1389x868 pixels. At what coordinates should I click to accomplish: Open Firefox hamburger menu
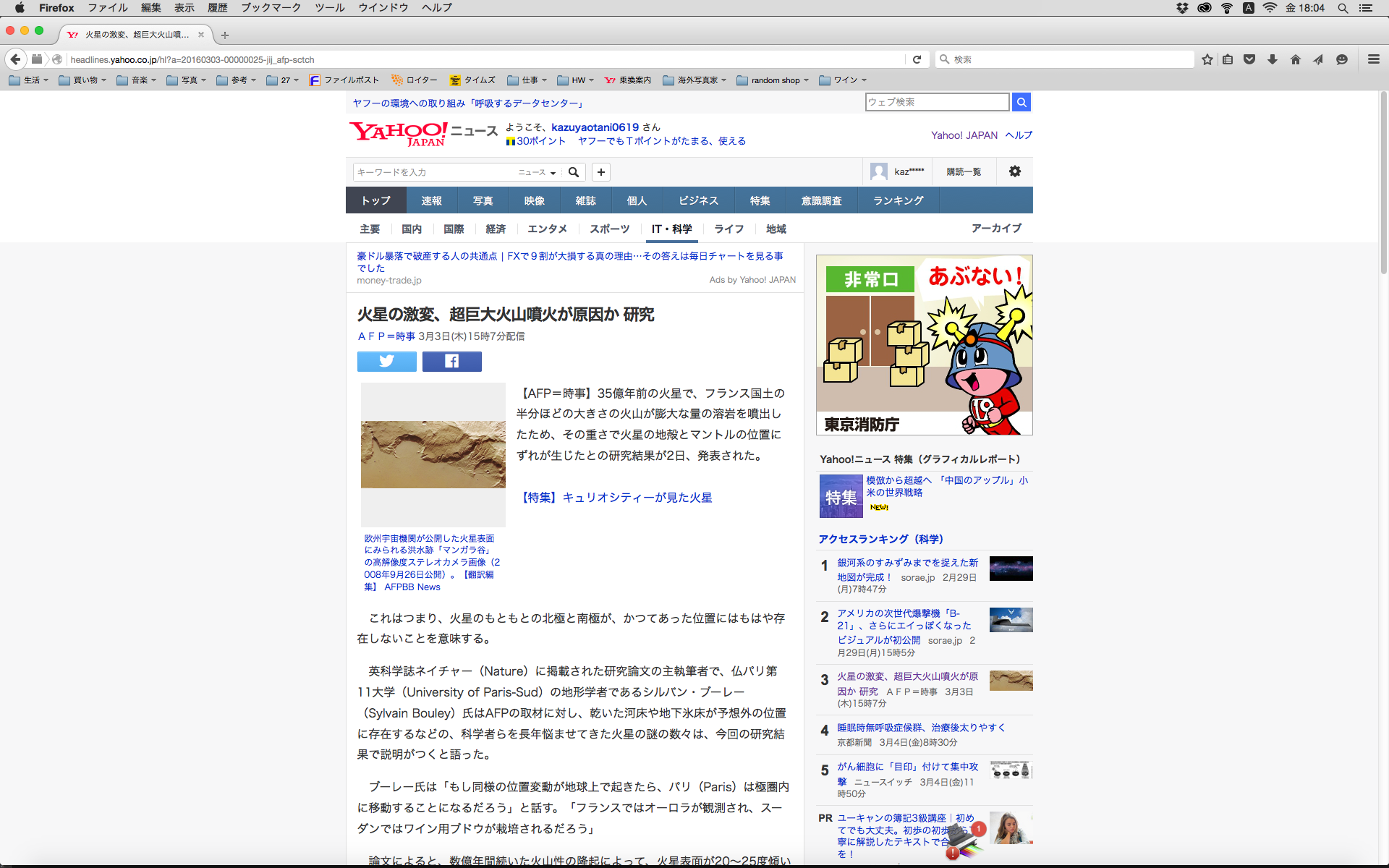tap(1373, 59)
